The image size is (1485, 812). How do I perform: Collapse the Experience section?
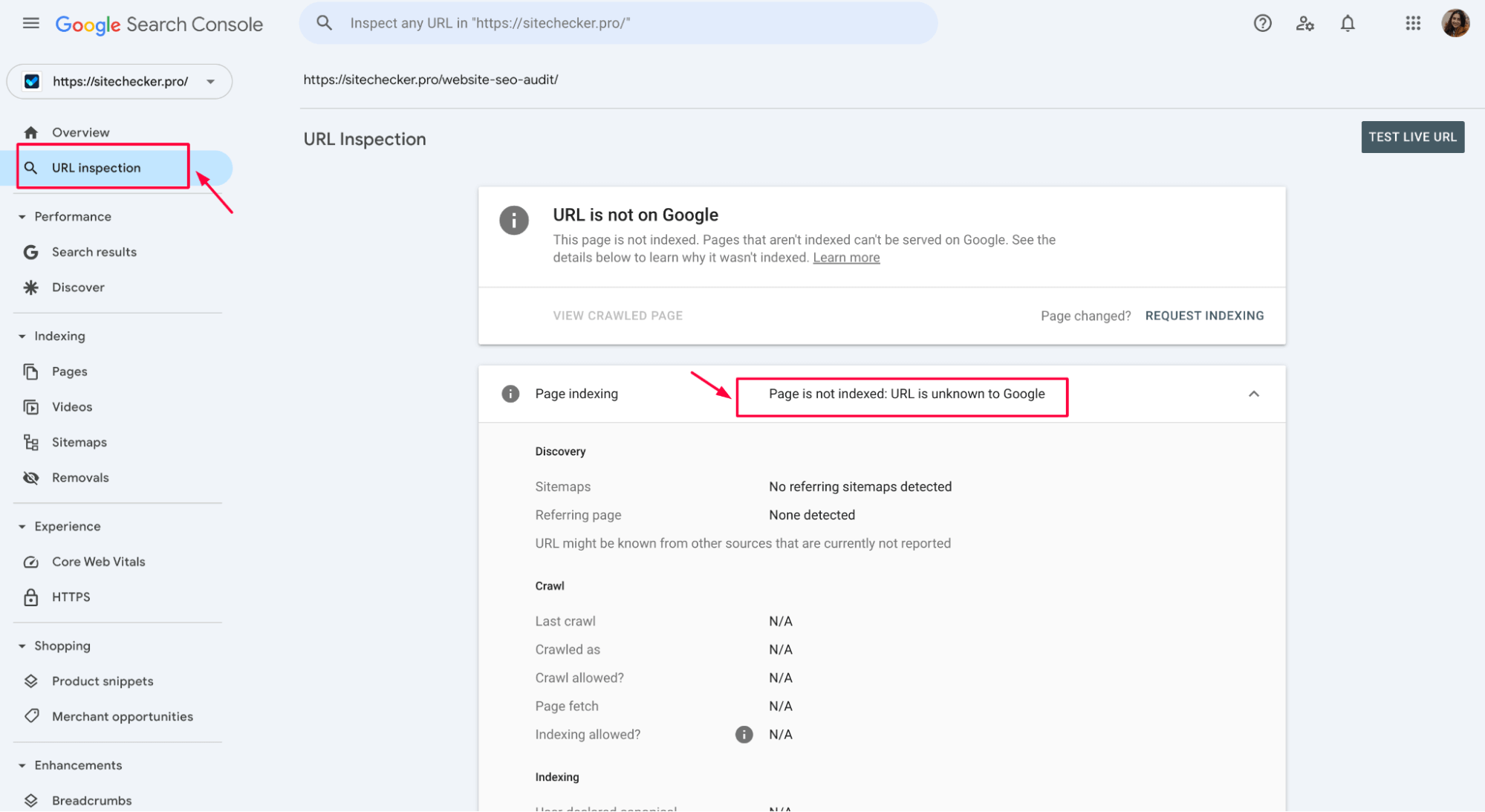coord(22,527)
